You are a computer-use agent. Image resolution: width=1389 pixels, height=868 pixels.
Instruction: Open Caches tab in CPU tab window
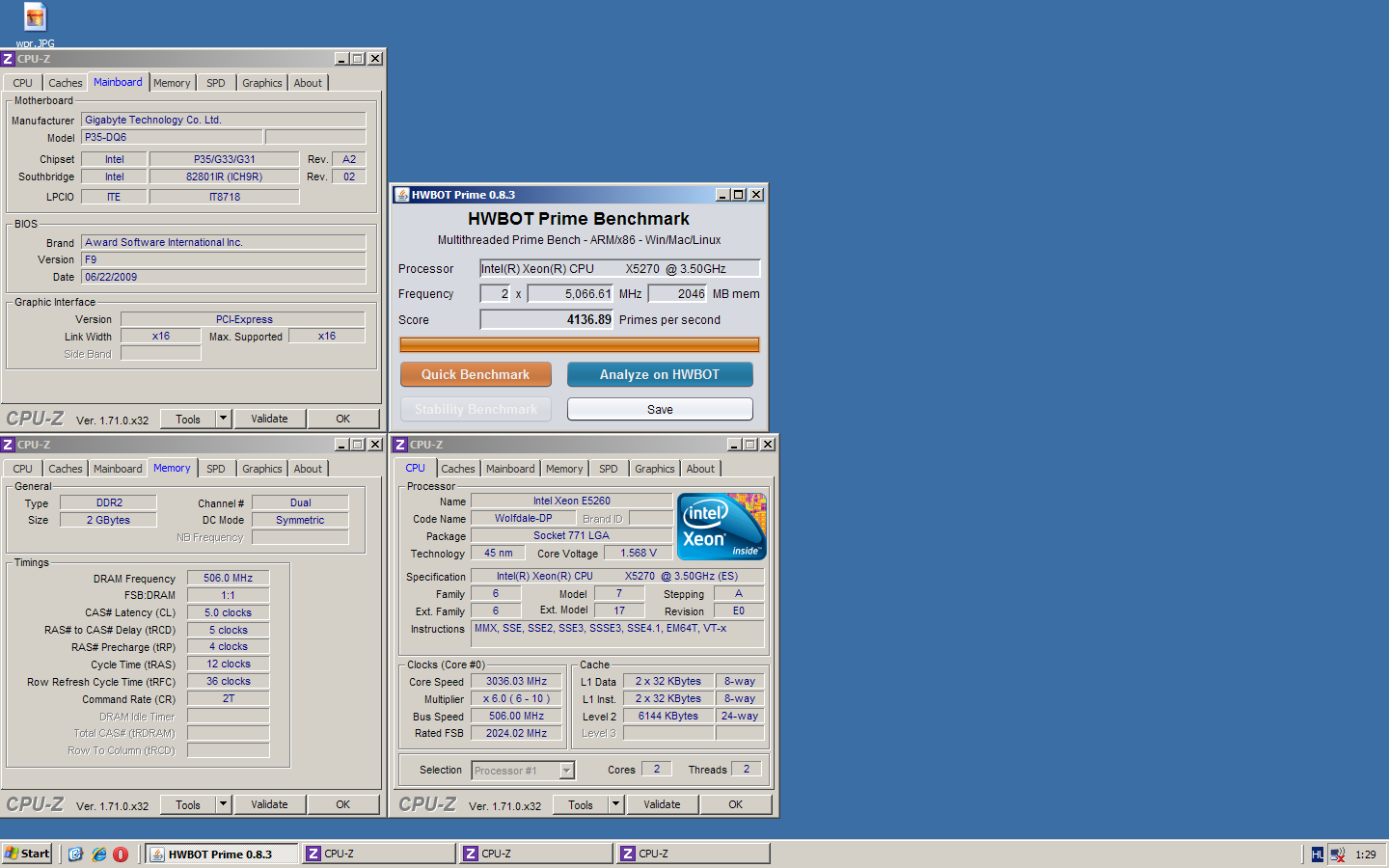(458, 469)
